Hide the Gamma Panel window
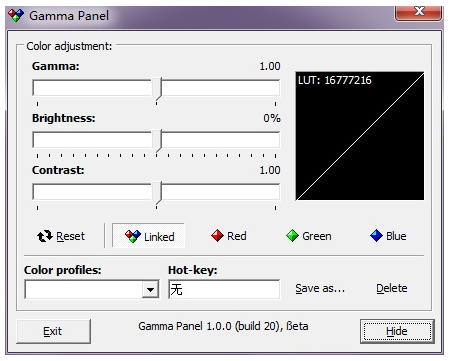 (397, 331)
